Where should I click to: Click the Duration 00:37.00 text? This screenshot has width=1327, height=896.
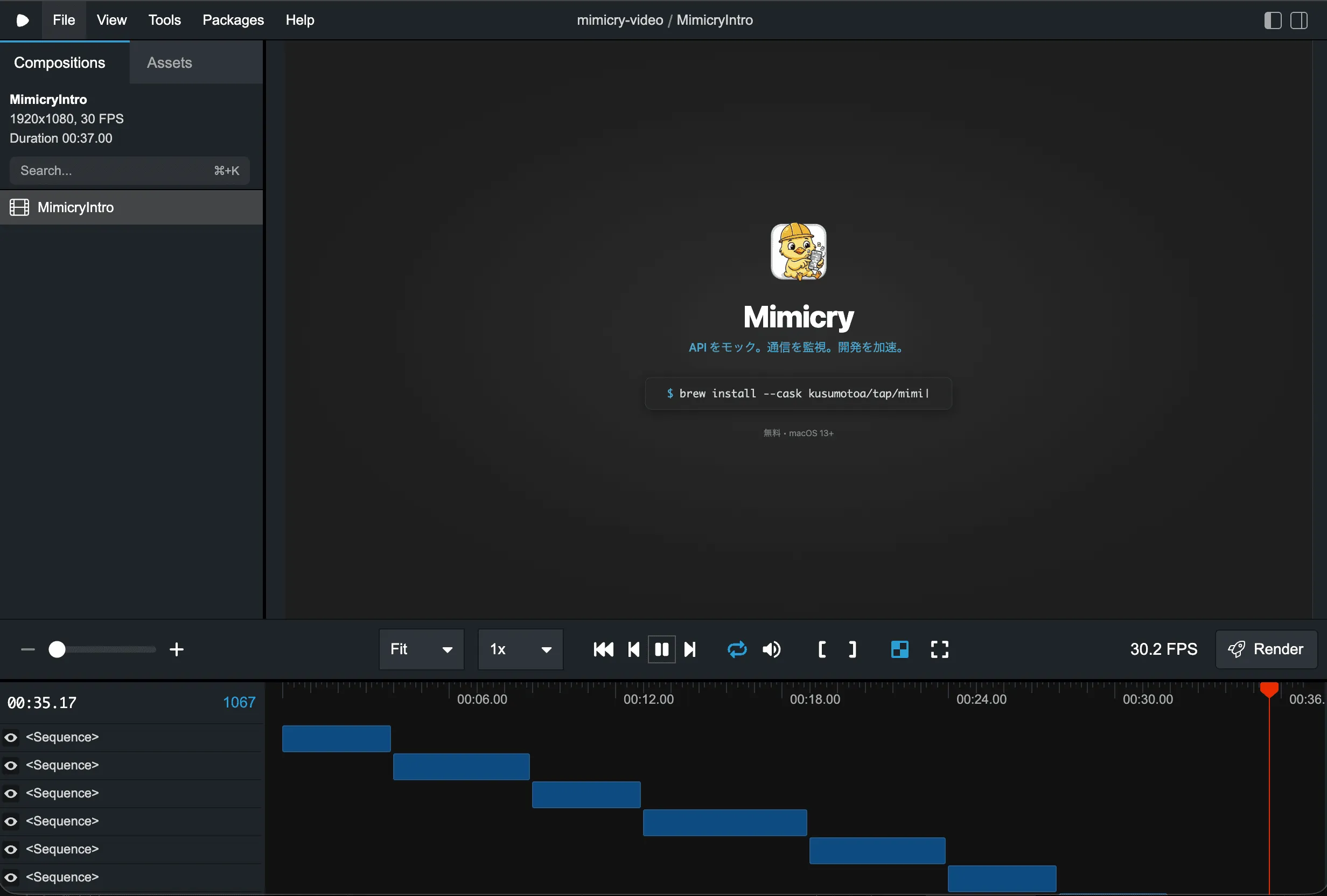pyautogui.click(x=61, y=138)
